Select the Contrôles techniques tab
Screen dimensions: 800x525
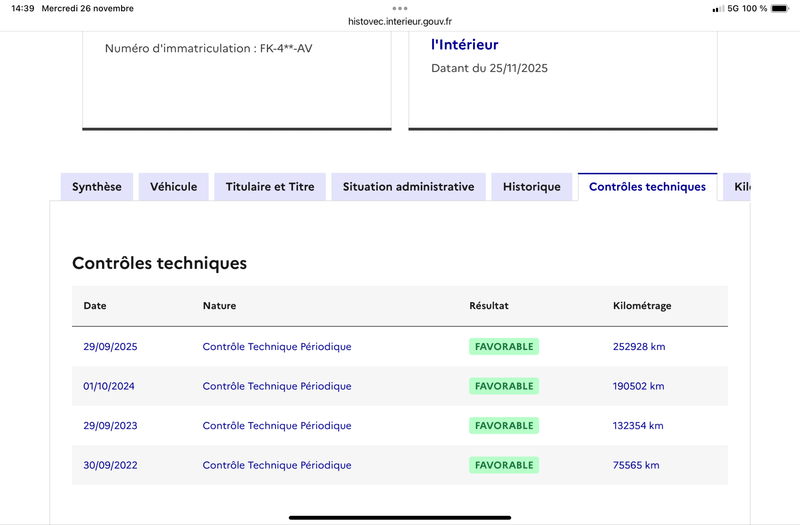[647, 187]
